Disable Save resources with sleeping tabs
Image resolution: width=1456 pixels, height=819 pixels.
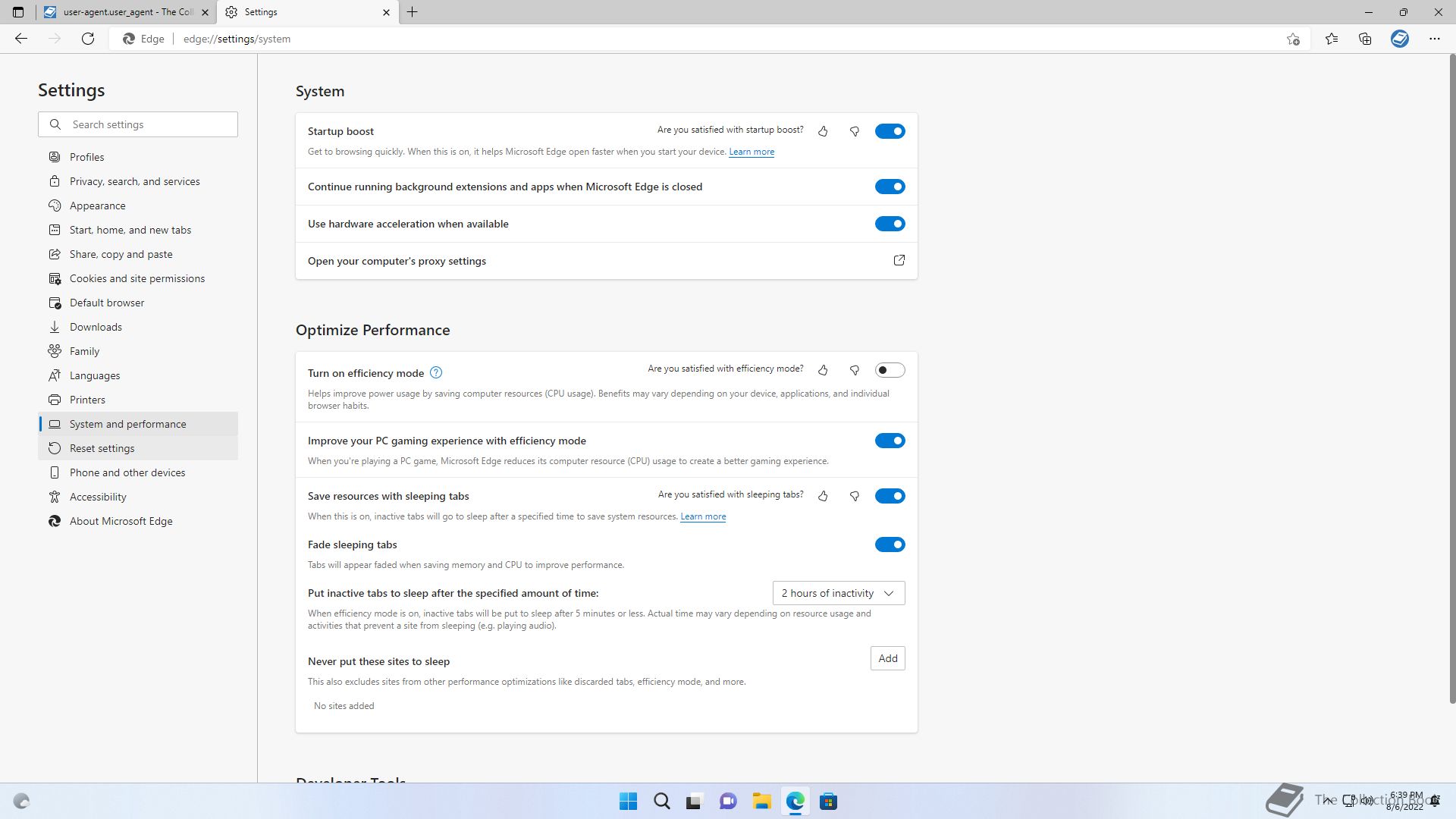pyautogui.click(x=890, y=496)
